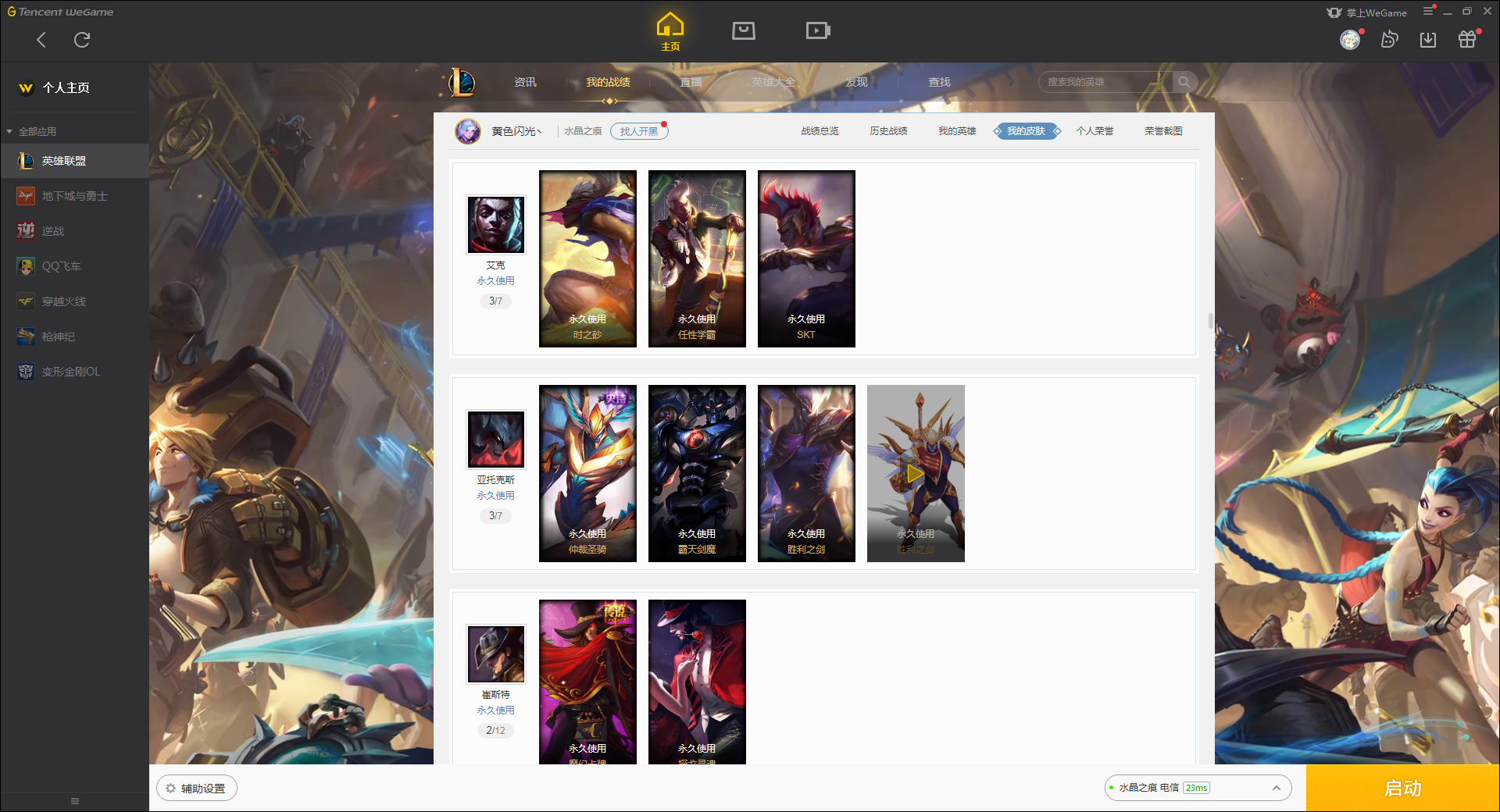Play the Aatrox skin preview video
Image resolution: width=1500 pixels, height=812 pixels.
916,473
